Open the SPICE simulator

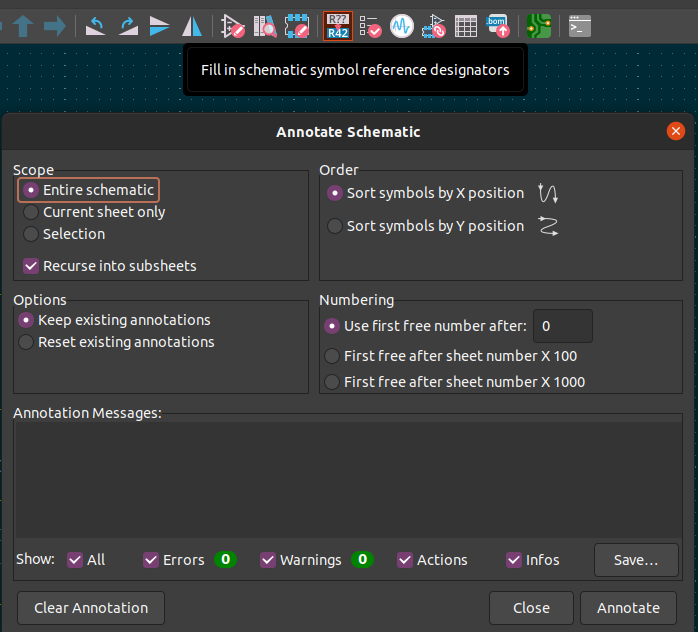point(402,26)
